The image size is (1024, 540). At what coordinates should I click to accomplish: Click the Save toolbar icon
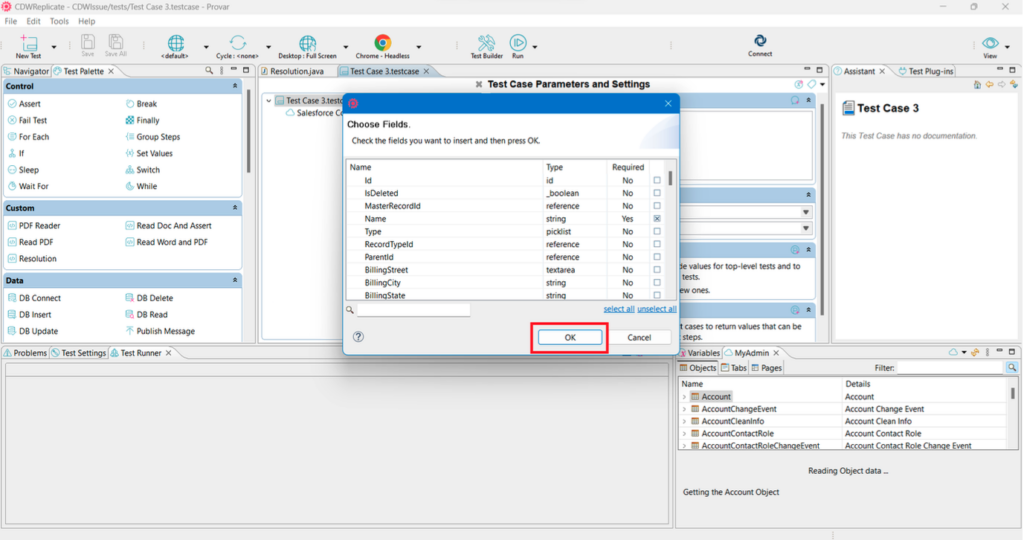pyautogui.click(x=88, y=42)
